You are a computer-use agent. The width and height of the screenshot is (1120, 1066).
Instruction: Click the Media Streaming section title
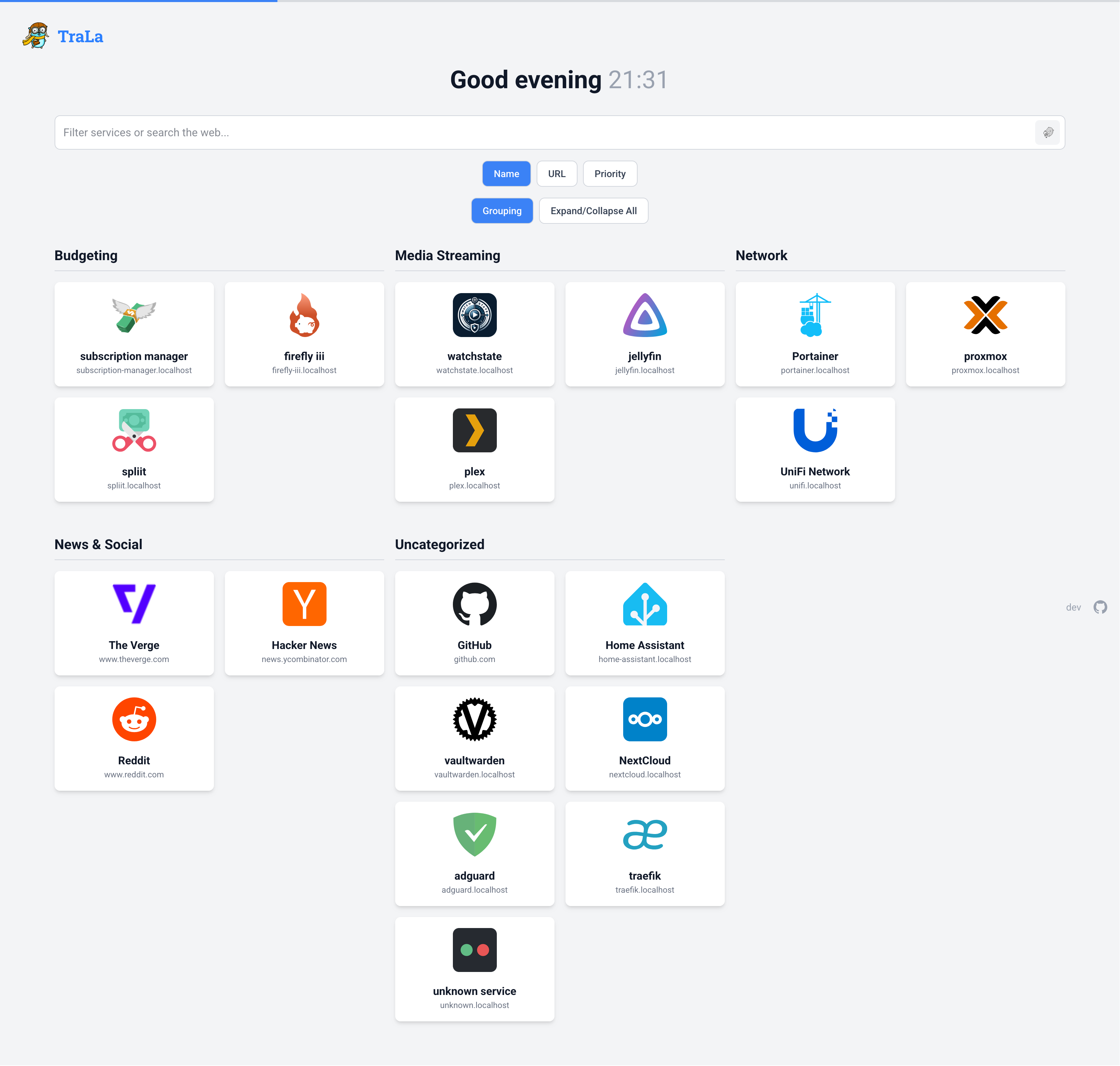point(447,256)
